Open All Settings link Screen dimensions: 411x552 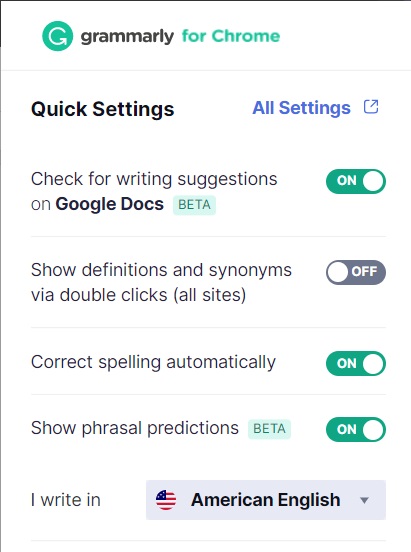click(x=301, y=108)
